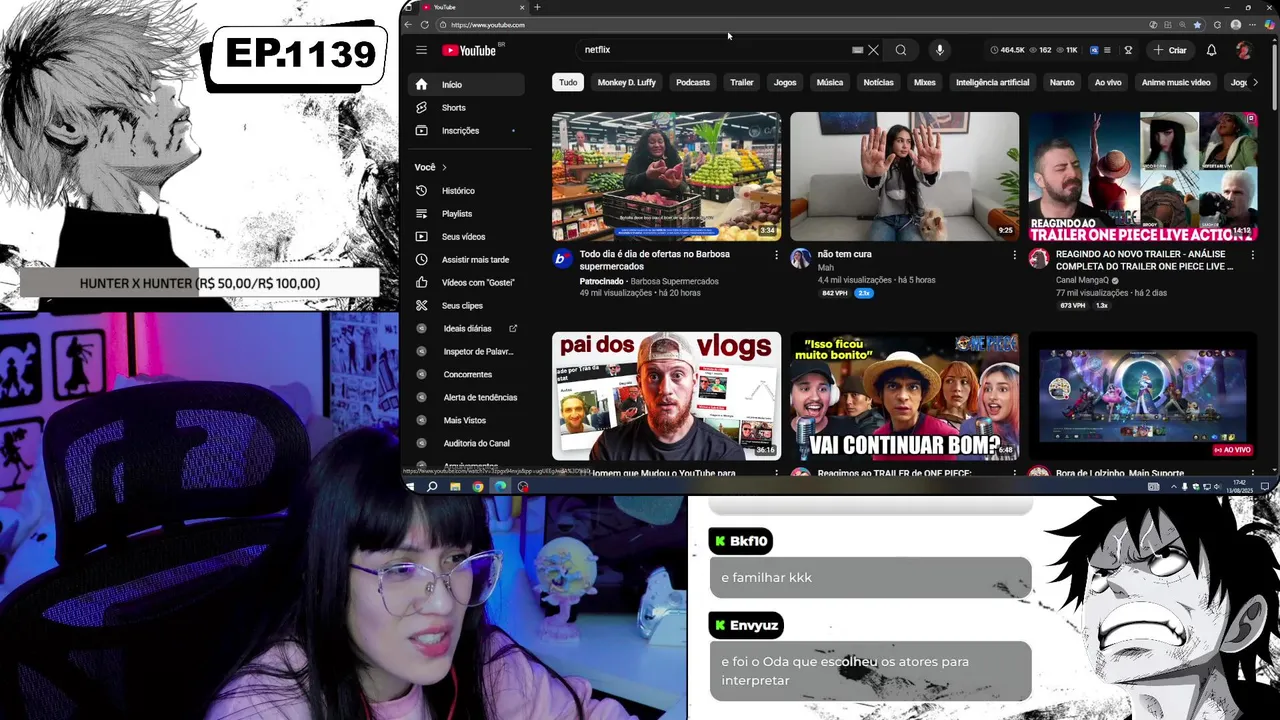Screen dimensions: 1280x720
Task: Open File Explorer from the taskbar
Action: click(455, 487)
